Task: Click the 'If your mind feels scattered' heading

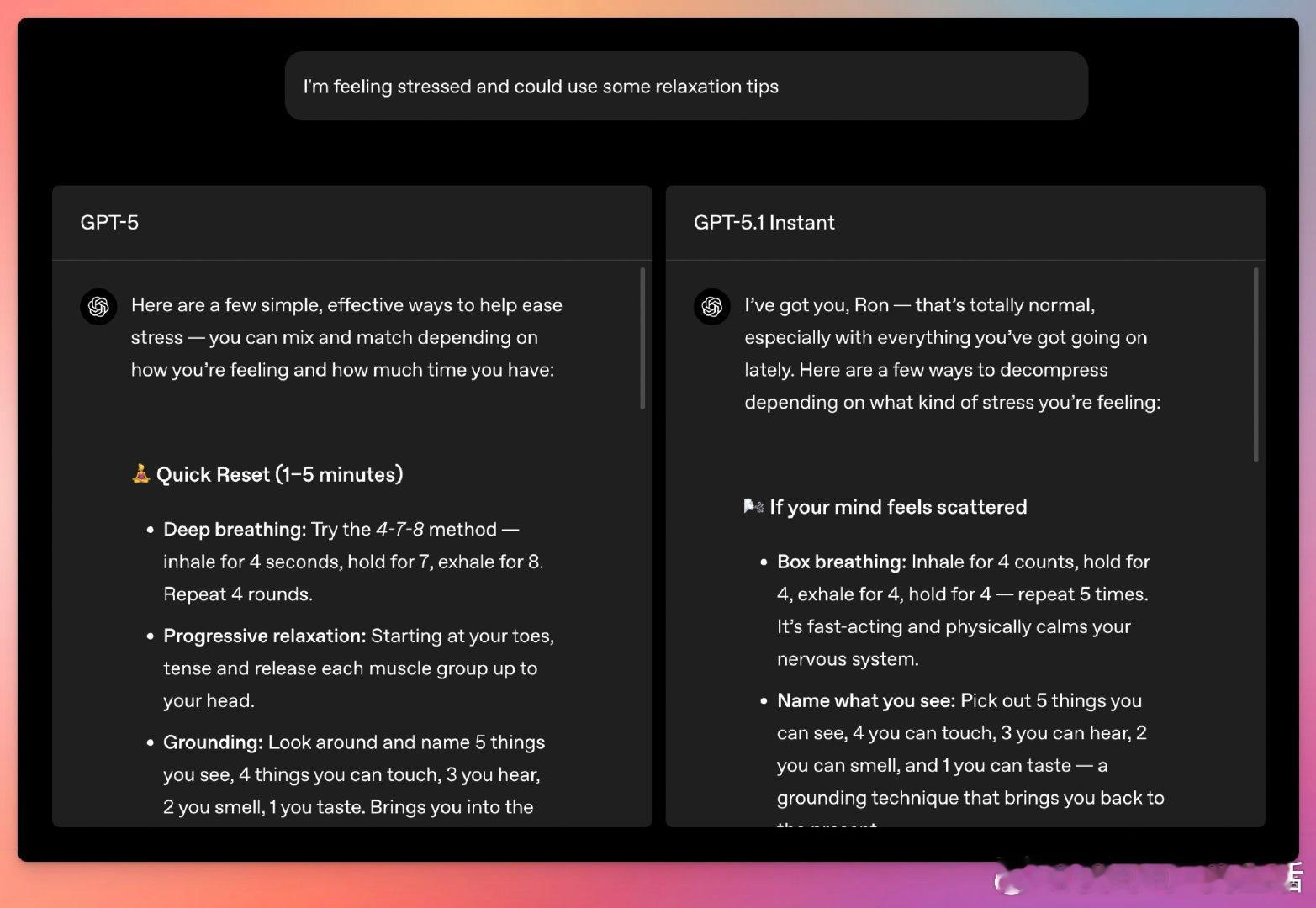Action: click(x=898, y=507)
